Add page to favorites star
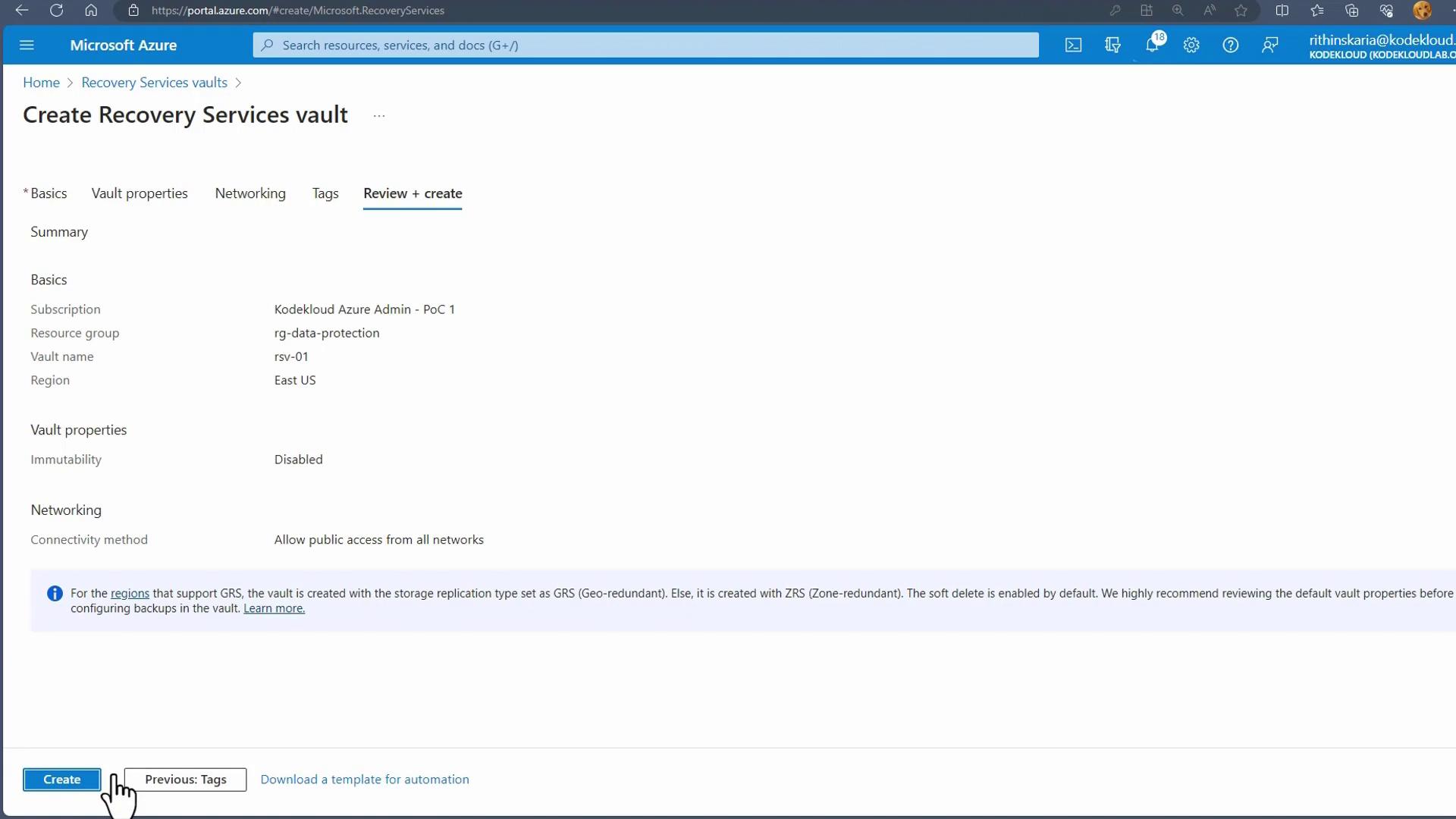Image resolution: width=1456 pixels, height=819 pixels. coord(1241,11)
